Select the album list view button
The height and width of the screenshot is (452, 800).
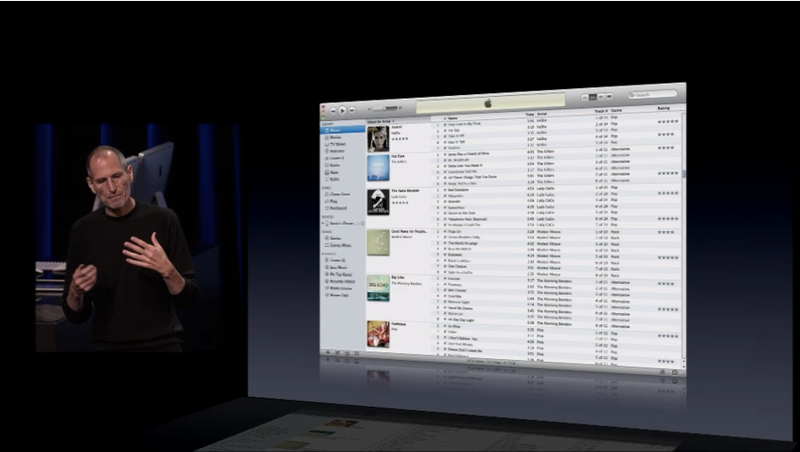593,97
